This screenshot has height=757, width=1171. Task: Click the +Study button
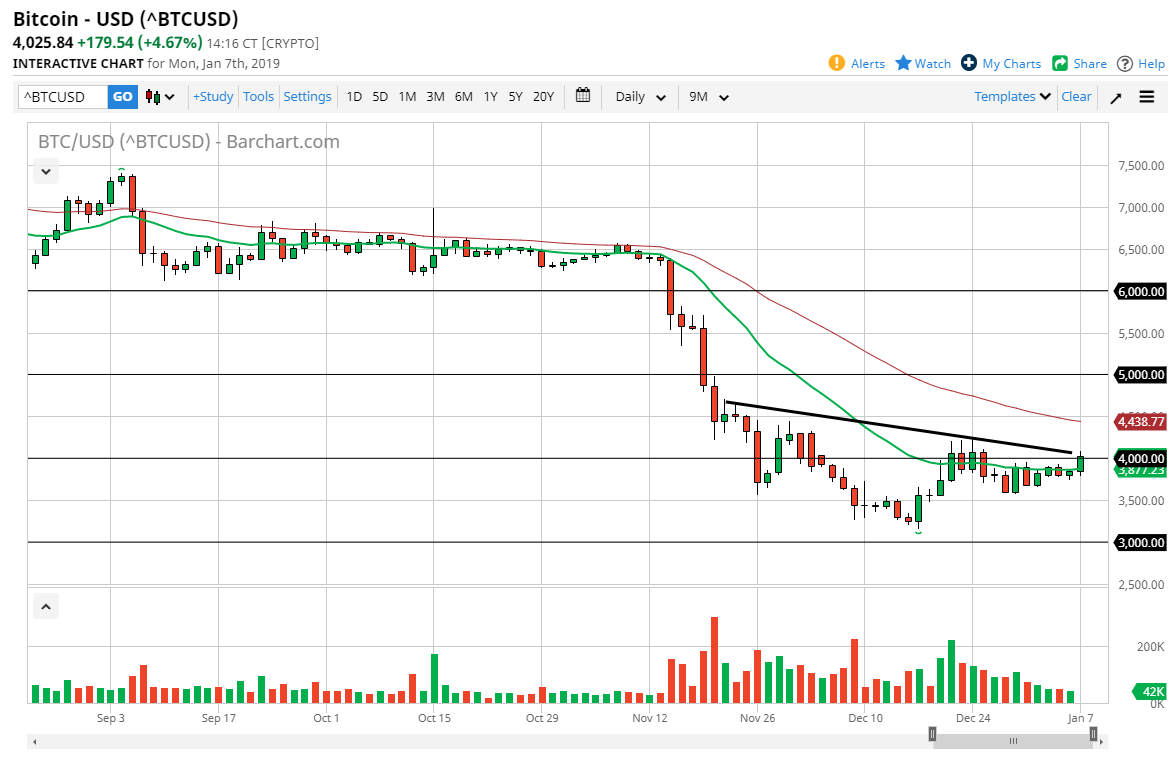[x=213, y=97]
